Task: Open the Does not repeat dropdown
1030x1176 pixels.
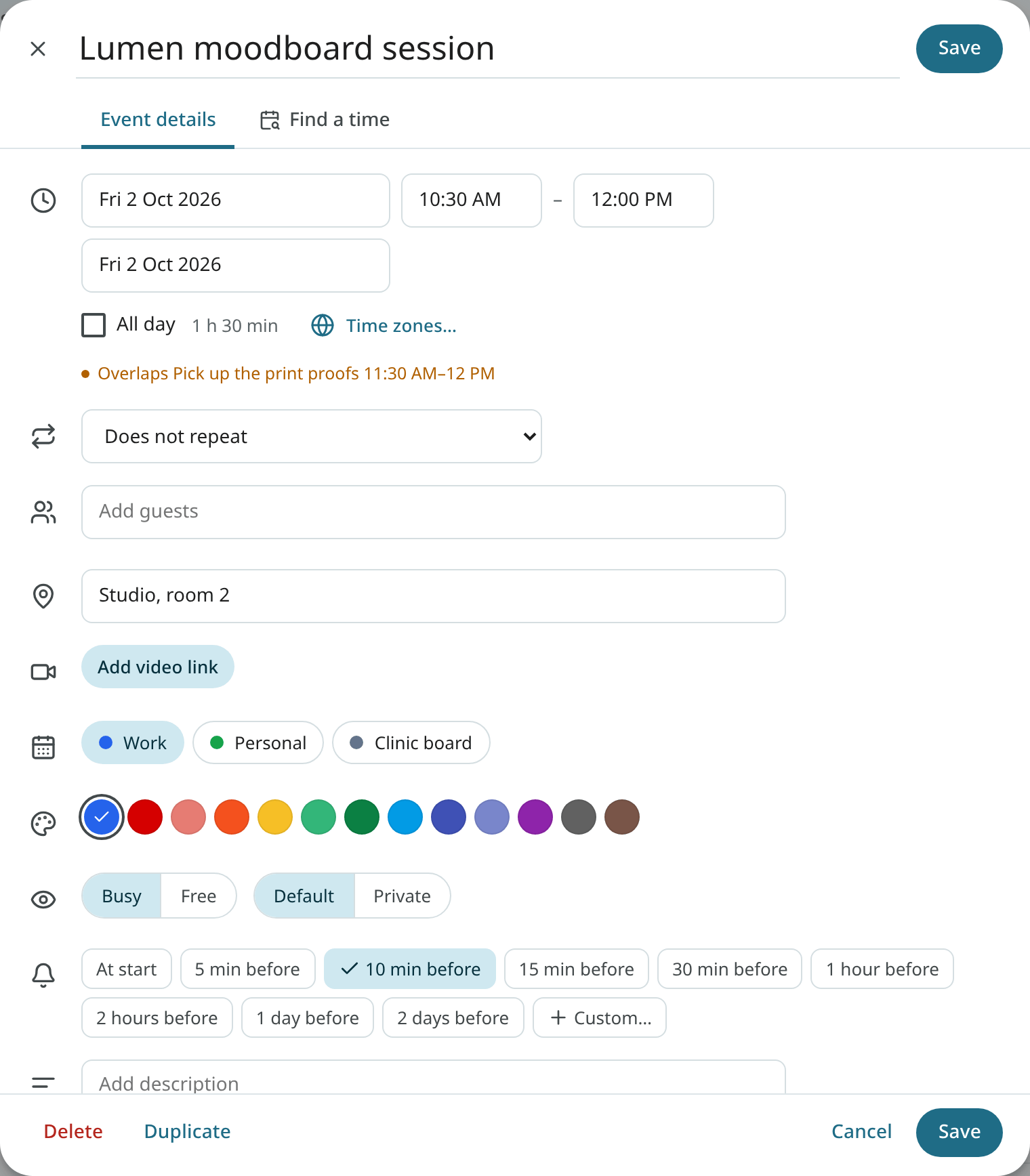Action: [312, 436]
